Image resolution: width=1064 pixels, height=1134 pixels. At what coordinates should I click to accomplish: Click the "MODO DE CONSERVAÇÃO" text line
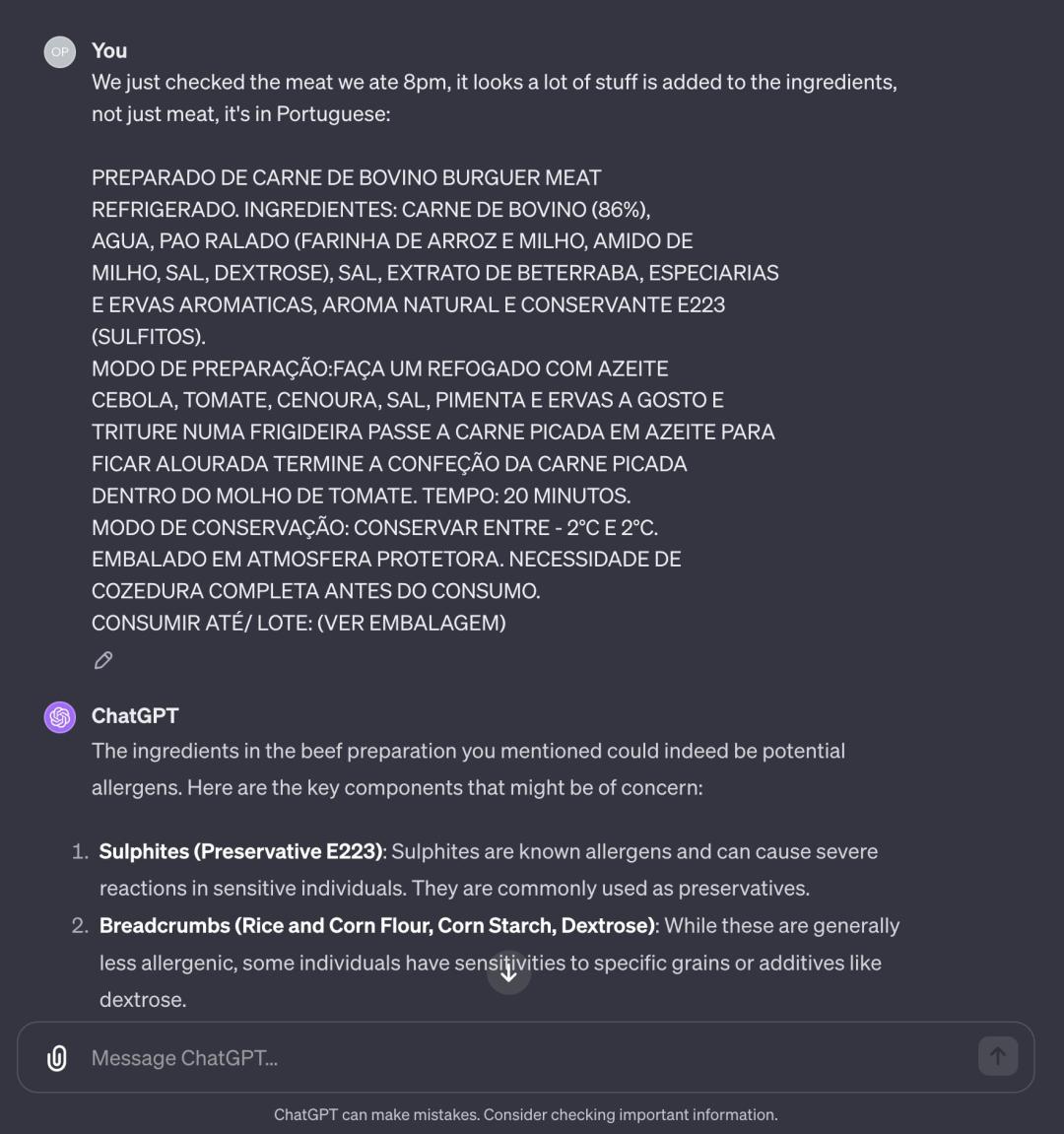(374, 527)
